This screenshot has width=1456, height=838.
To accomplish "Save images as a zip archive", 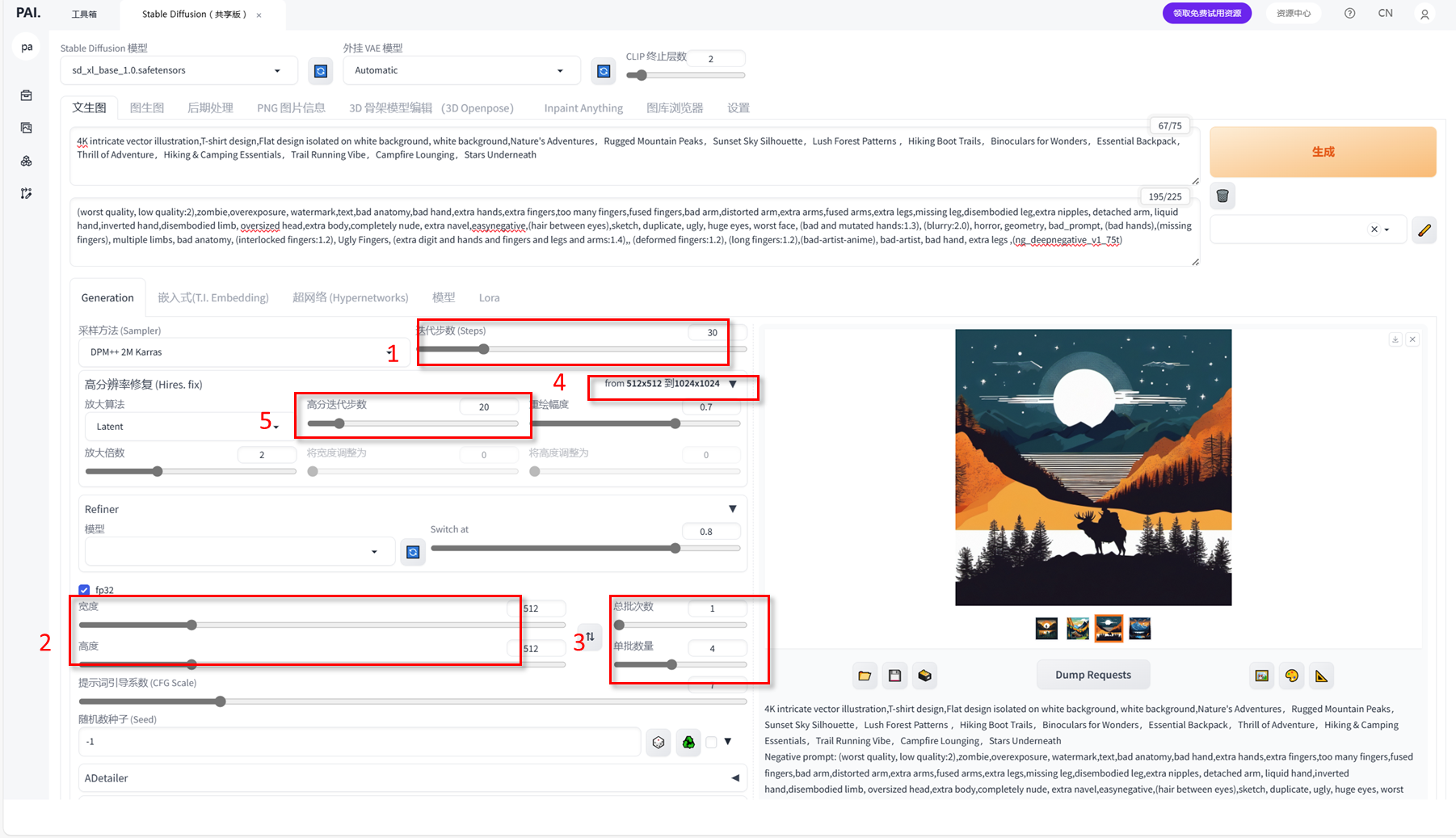I will point(925,676).
